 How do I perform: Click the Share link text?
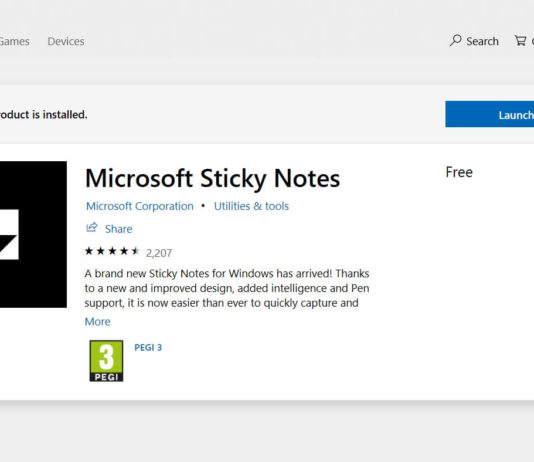point(119,229)
